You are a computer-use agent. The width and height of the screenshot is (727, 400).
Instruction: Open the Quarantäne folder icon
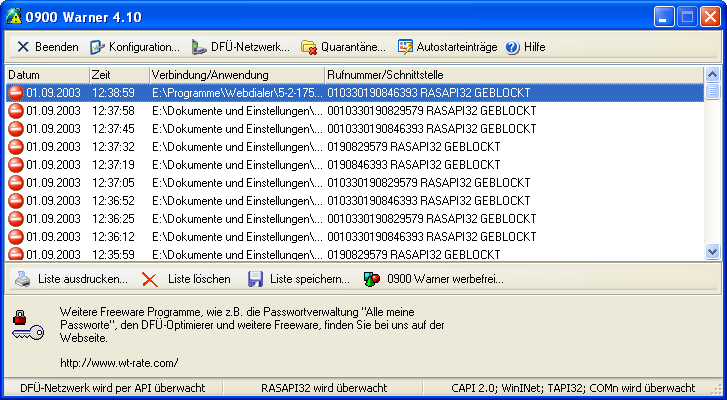pyautogui.click(x=309, y=47)
